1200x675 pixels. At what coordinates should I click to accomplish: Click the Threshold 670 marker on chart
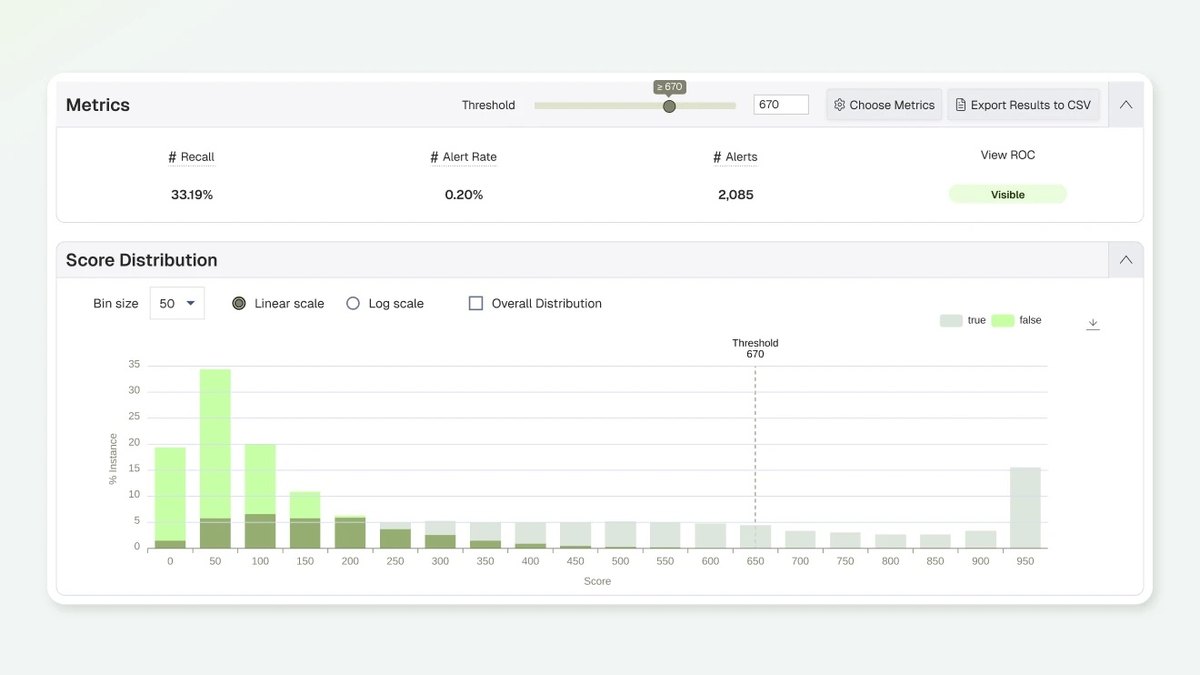click(755, 349)
